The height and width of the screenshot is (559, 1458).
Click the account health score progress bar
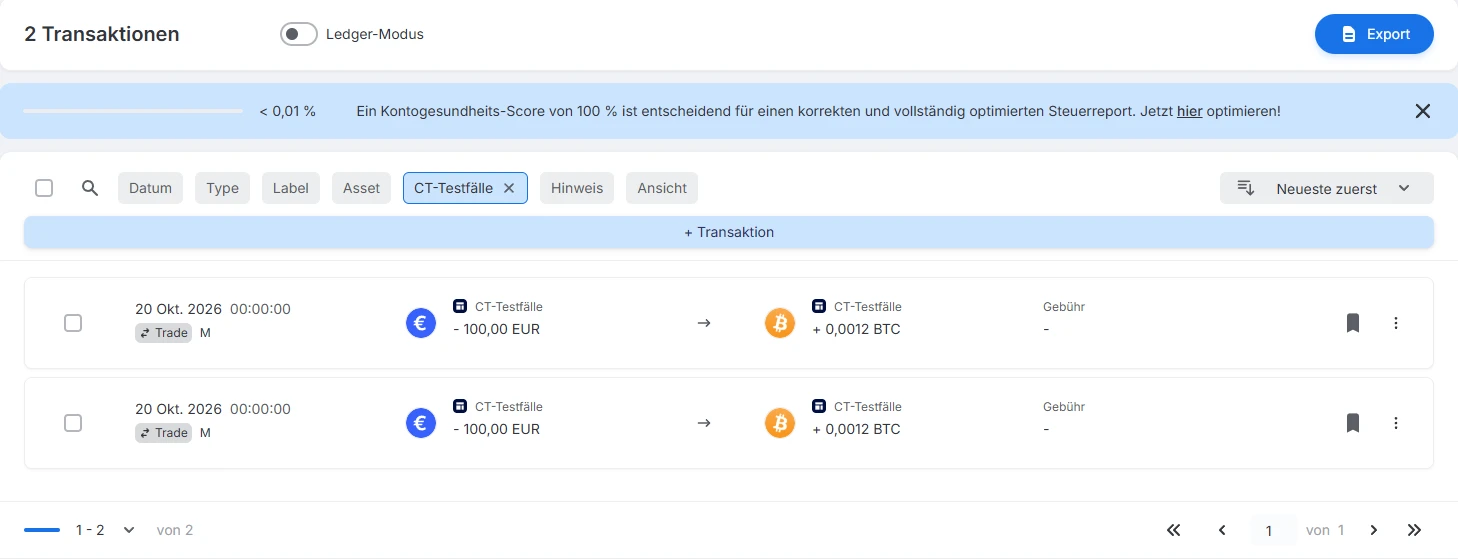[x=133, y=111]
